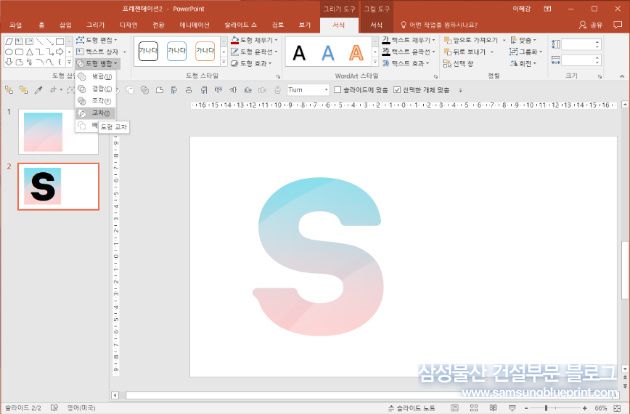Expand the shapes gallery list
The image size is (630, 414).
[x=69, y=62]
